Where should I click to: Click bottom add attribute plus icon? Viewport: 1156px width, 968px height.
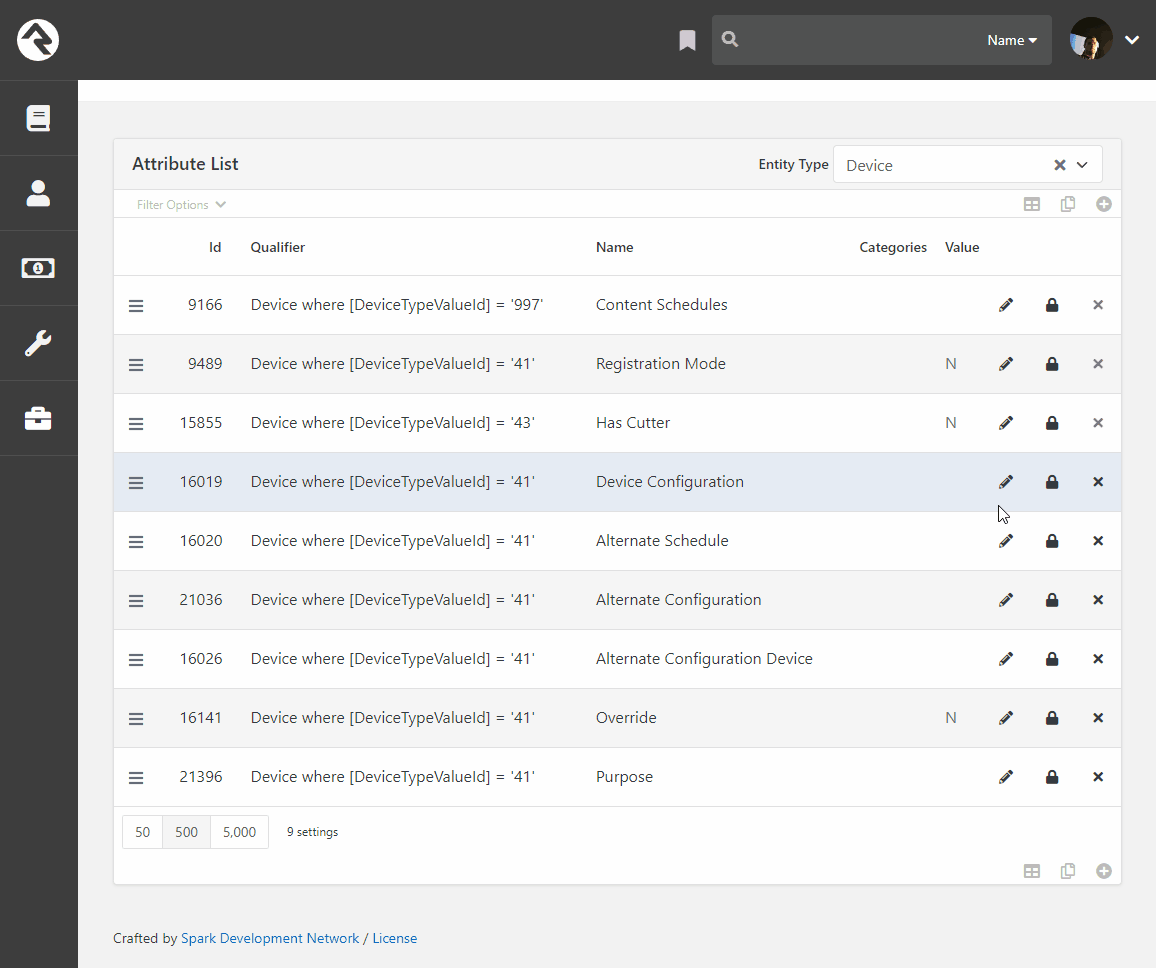click(1104, 871)
